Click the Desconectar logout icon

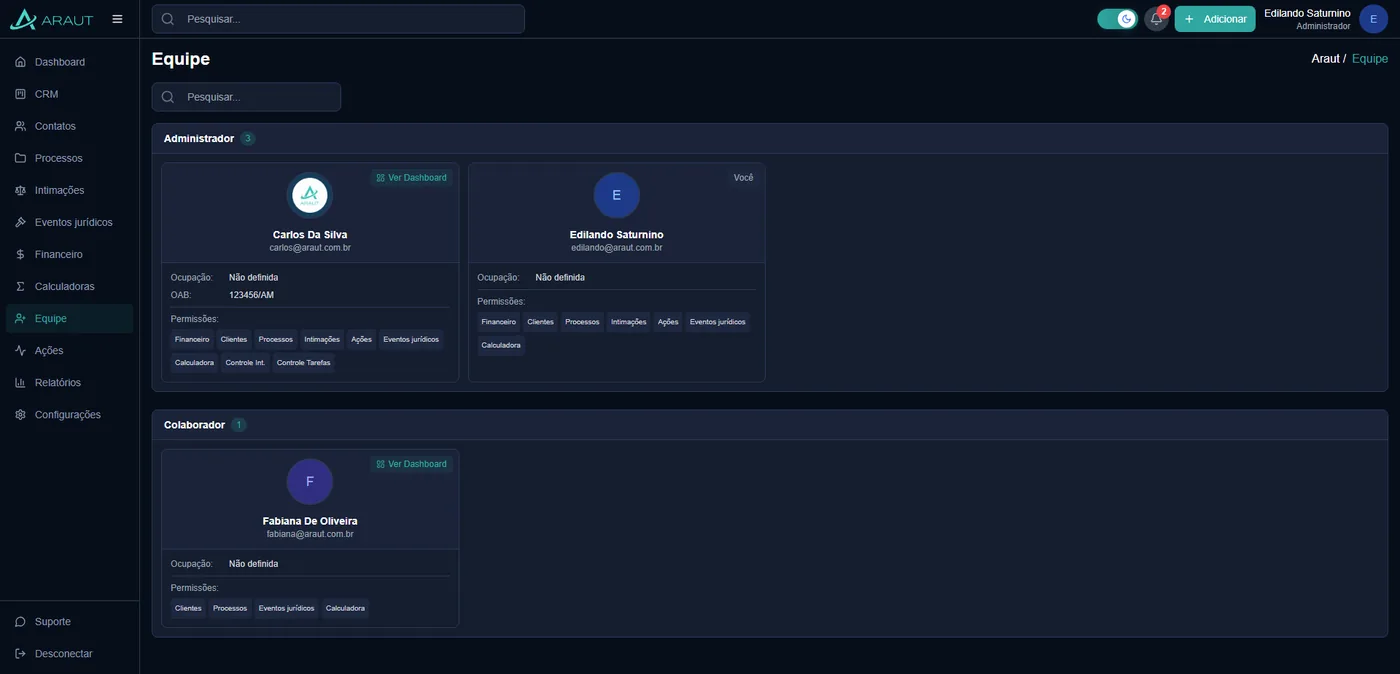[x=20, y=653]
